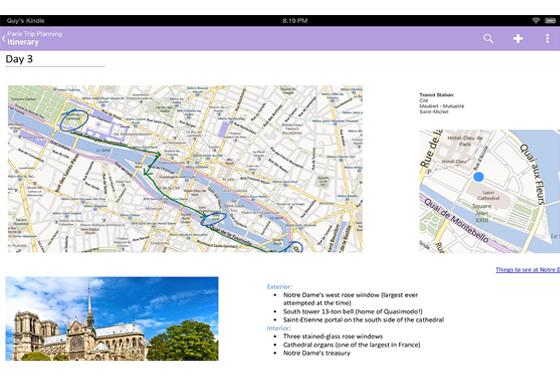The height and width of the screenshot is (380, 560).
Task: Tap the blue circle near Tuileries on map
Action: pos(74,120)
